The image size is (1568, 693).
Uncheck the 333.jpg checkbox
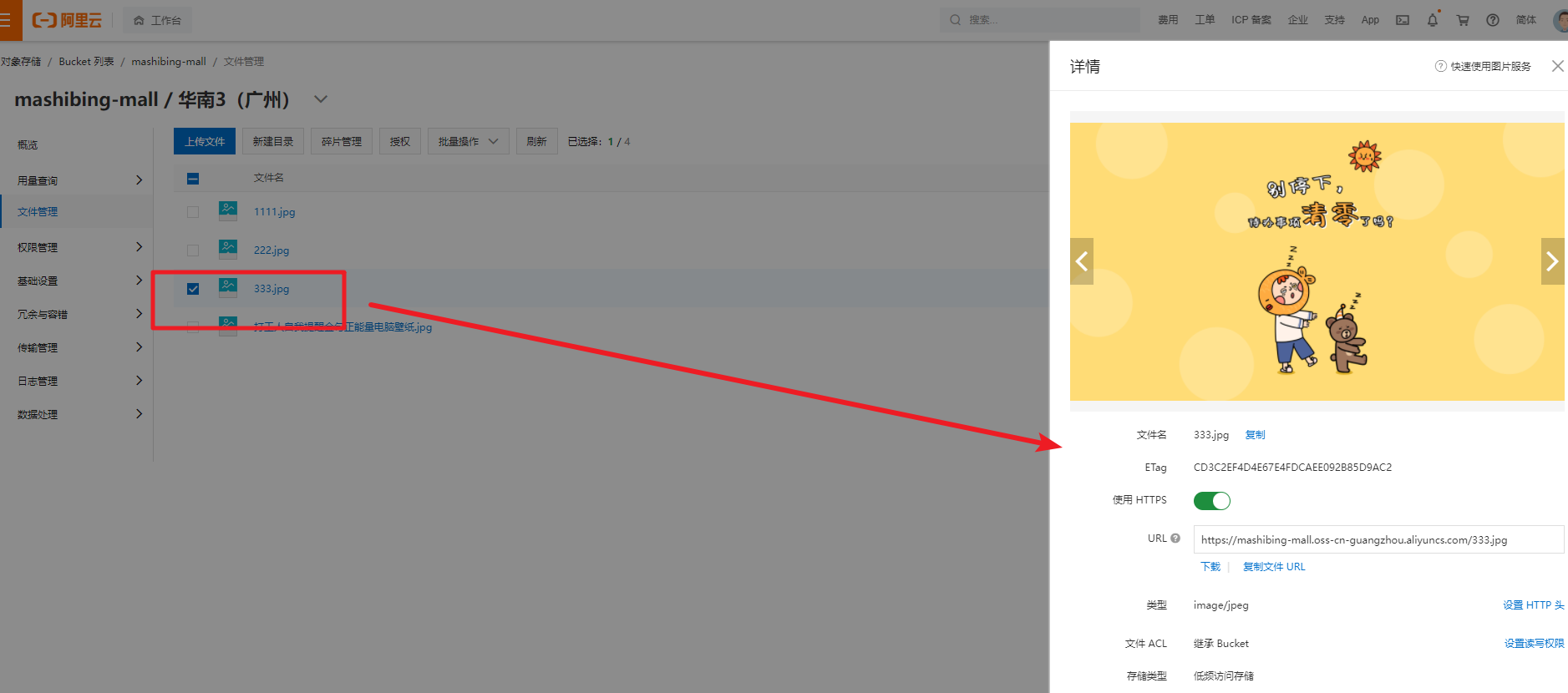coord(193,289)
